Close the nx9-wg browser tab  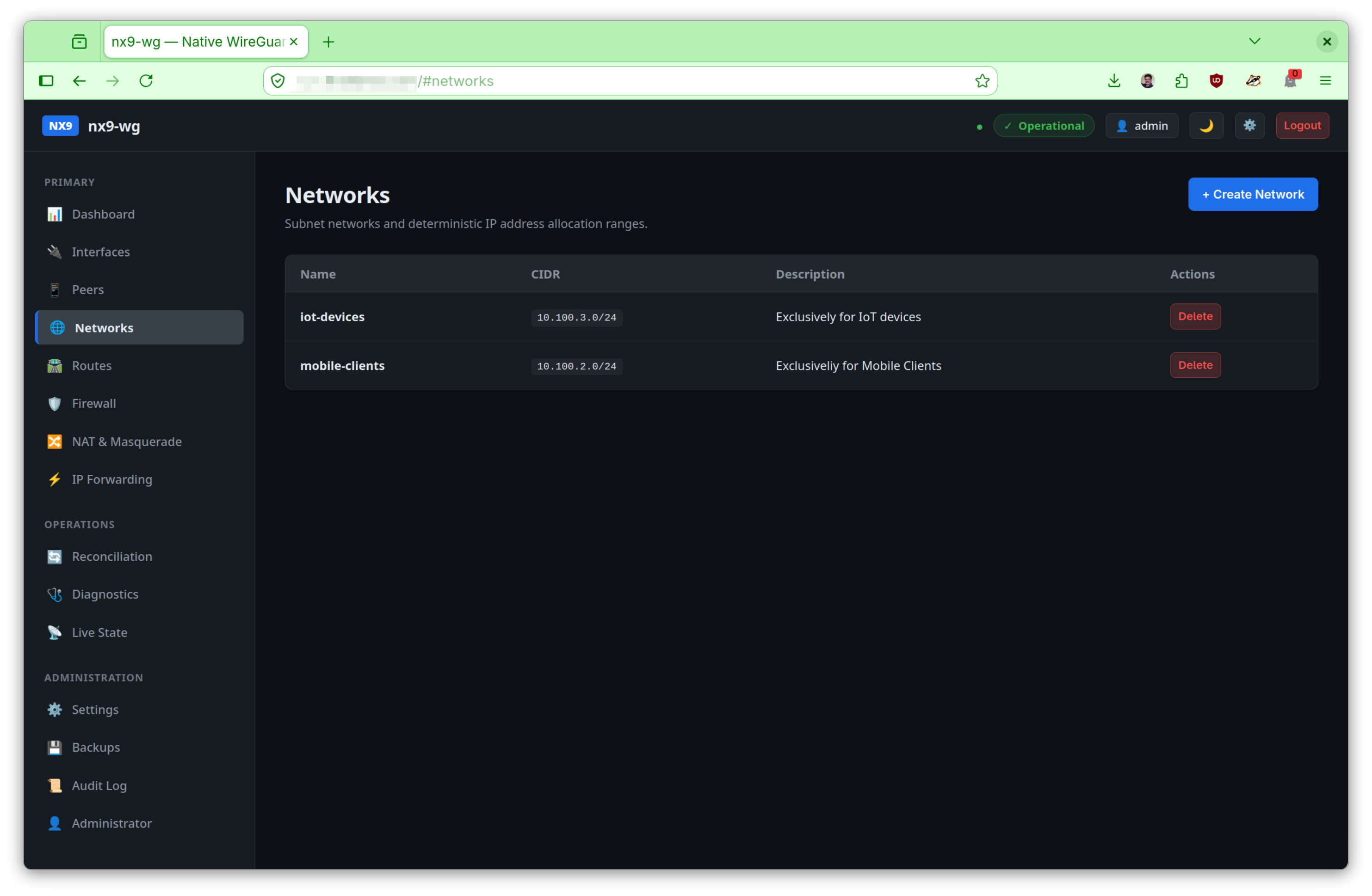pos(293,42)
